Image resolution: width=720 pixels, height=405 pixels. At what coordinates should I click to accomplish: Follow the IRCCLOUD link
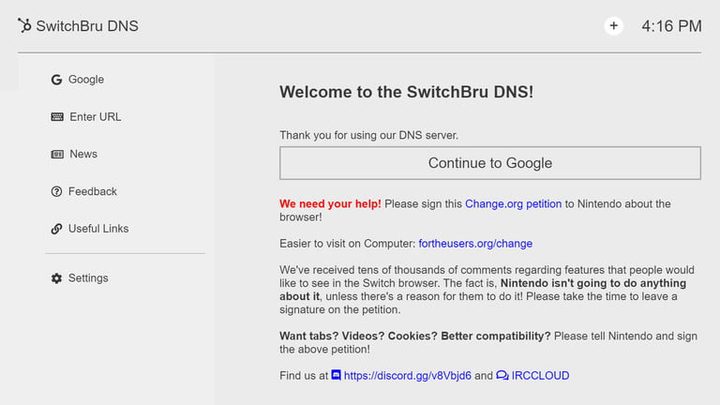540,376
